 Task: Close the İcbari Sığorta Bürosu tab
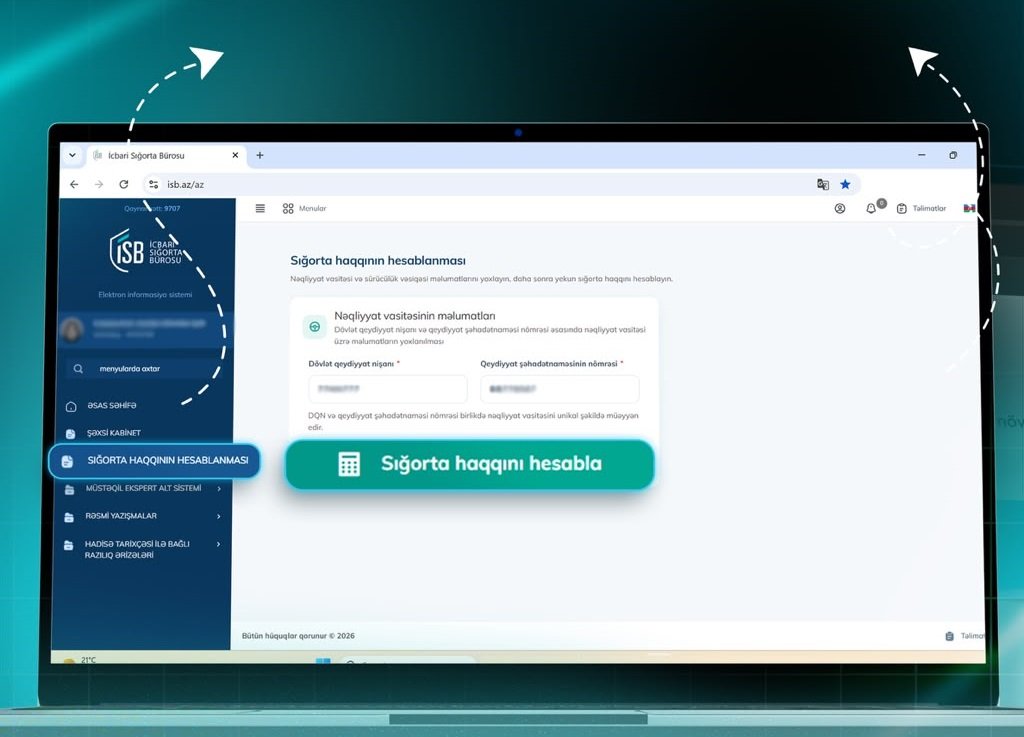[x=235, y=155]
